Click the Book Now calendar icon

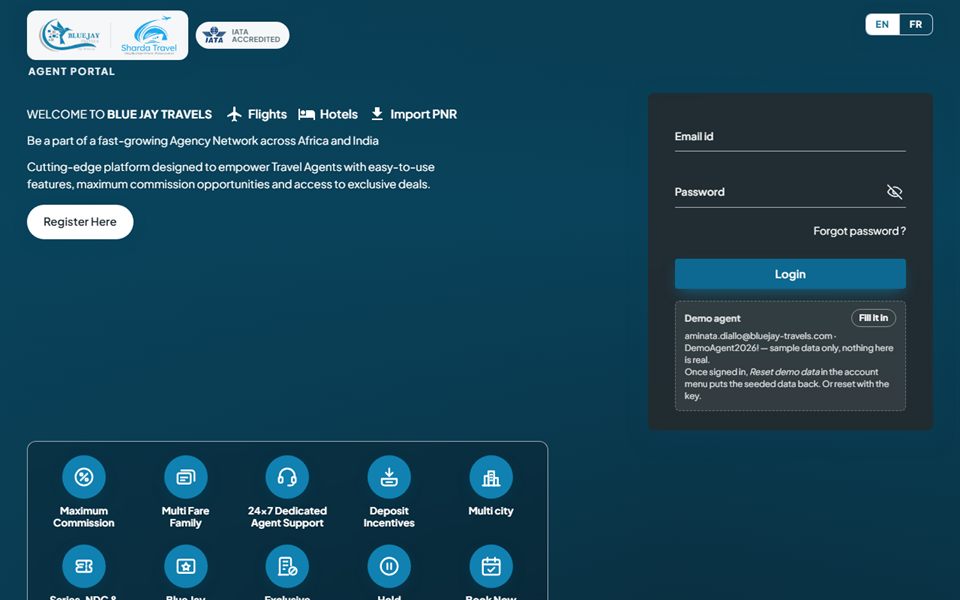pyautogui.click(x=491, y=566)
